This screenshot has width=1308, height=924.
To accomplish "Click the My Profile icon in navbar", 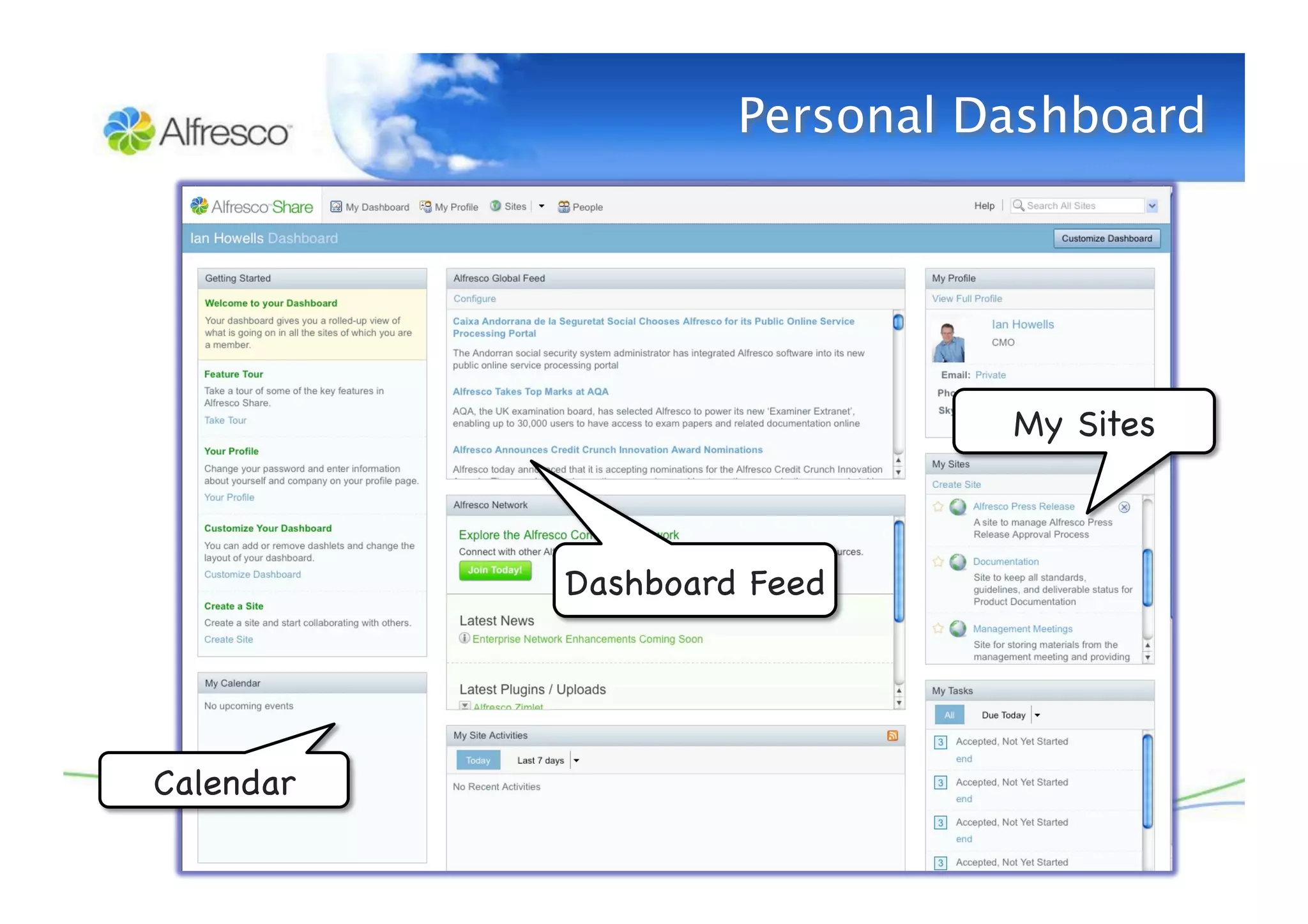I will point(425,206).
